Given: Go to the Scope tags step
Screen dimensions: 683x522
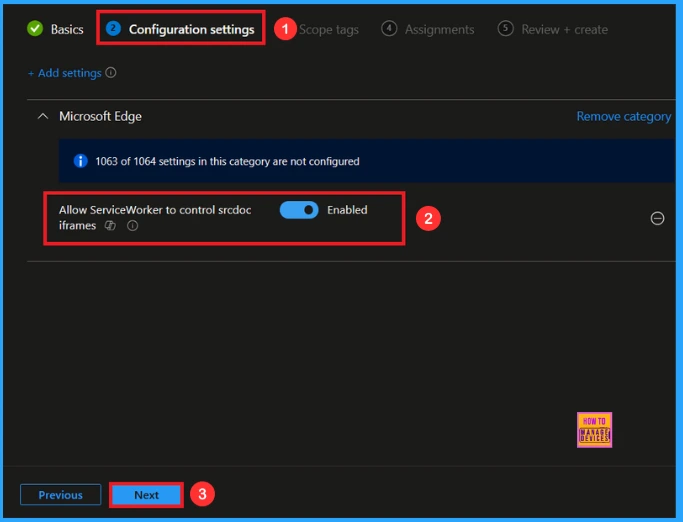Looking at the screenshot, I should click(329, 30).
